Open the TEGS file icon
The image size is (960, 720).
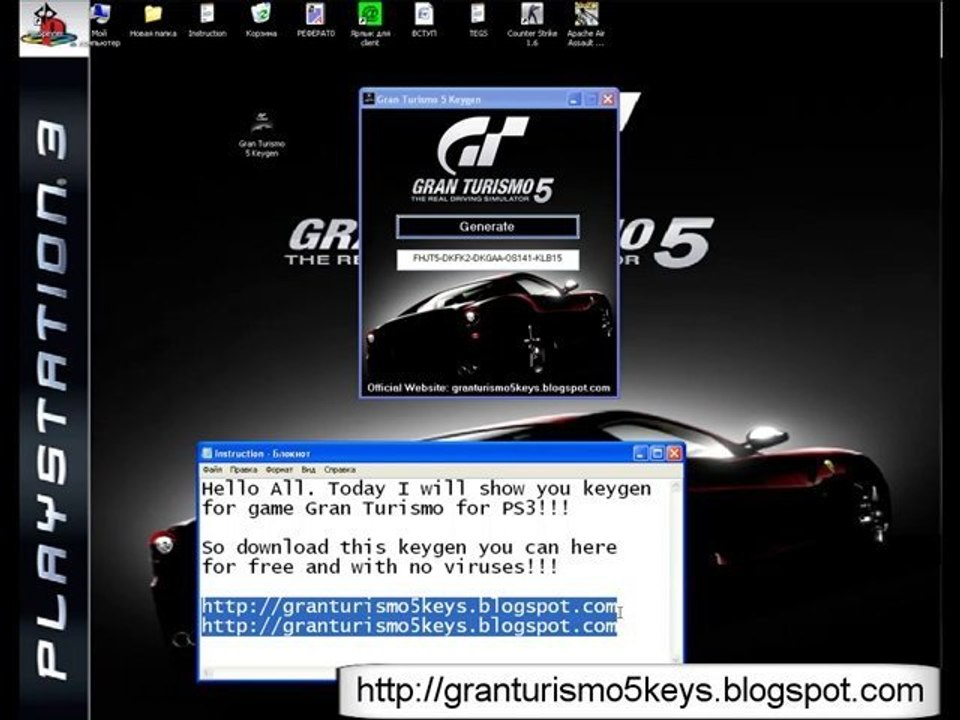pyautogui.click(x=478, y=20)
